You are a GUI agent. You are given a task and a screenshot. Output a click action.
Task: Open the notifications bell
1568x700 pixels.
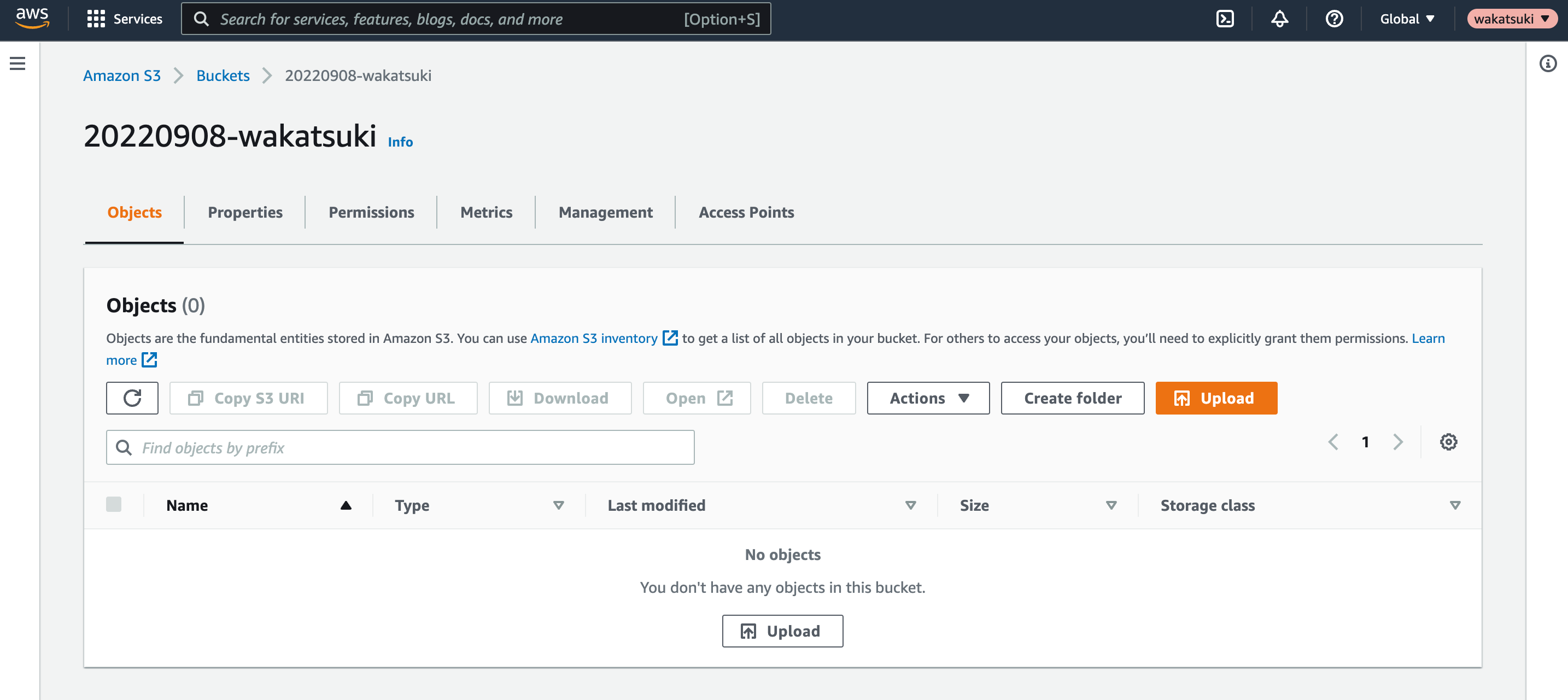pyautogui.click(x=1279, y=19)
